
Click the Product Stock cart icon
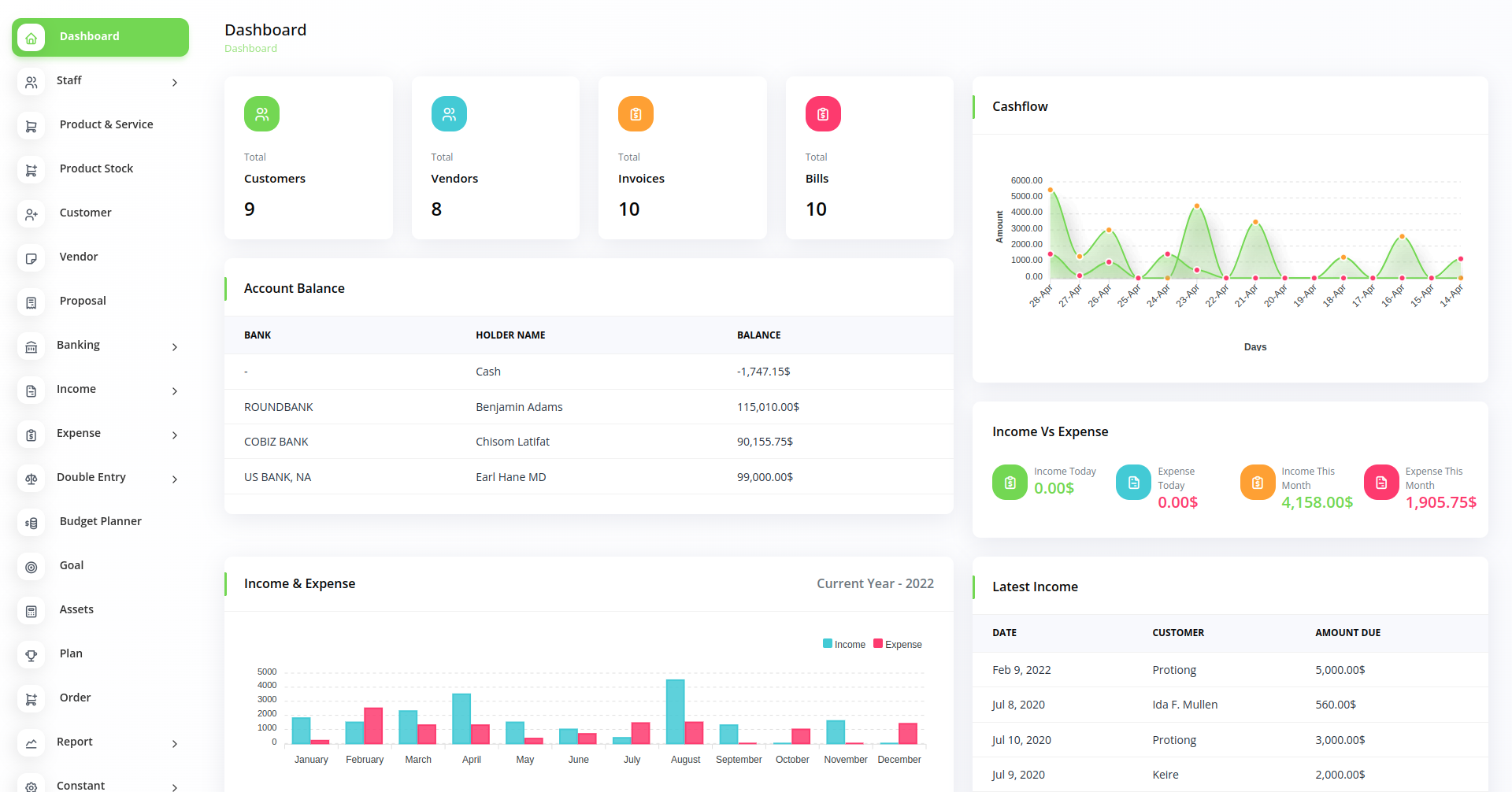[x=31, y=170]
